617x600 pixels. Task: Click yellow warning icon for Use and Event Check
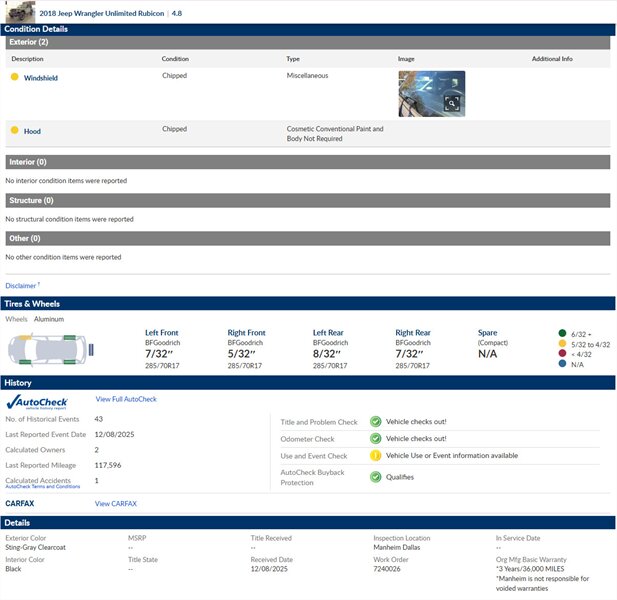[x=375, y=456]
